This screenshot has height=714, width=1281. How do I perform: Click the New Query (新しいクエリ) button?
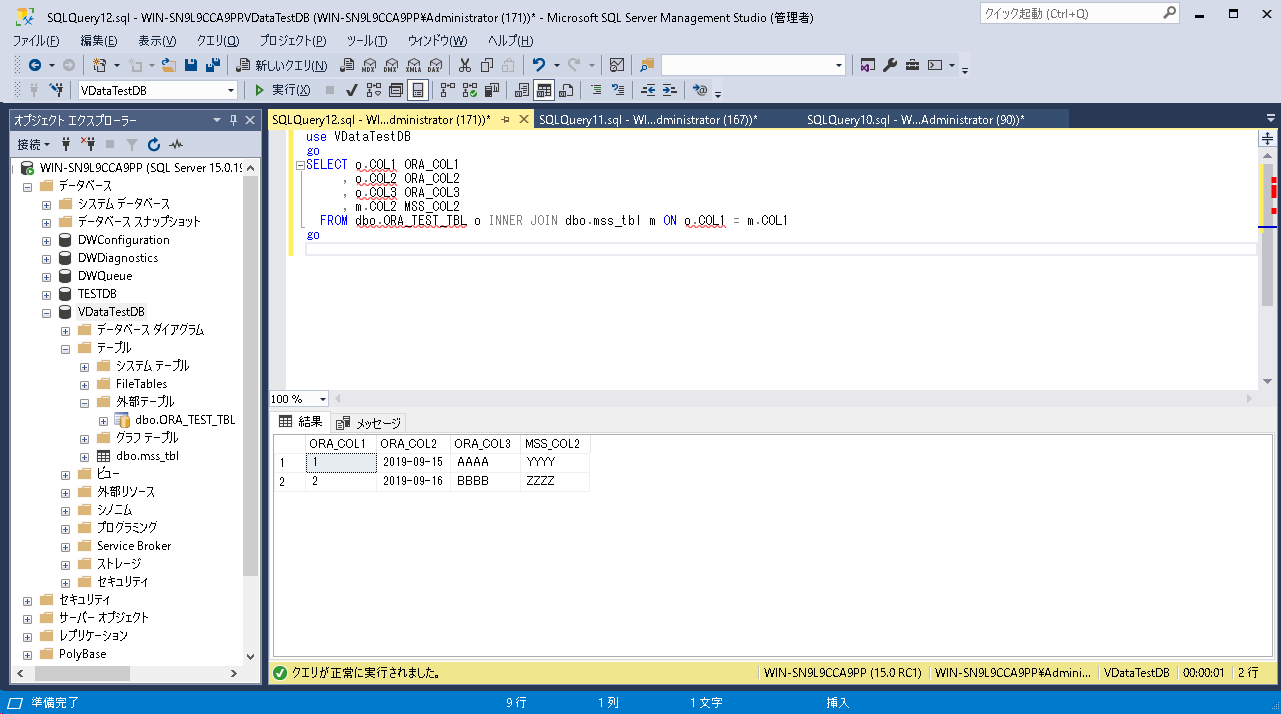pyautogui.click(x=281, y=65)
